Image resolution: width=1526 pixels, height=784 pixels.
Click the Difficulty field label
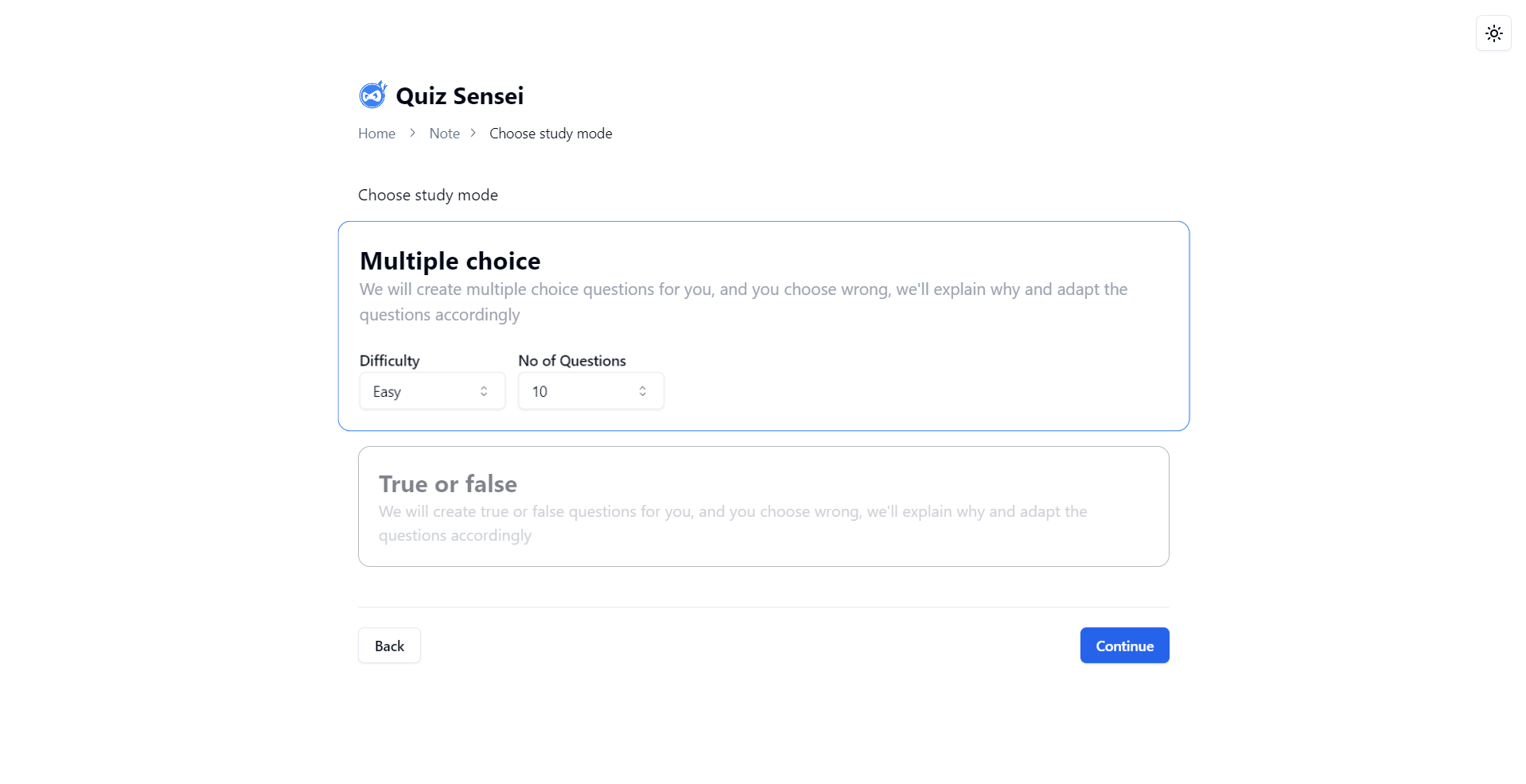click(x=389, y=361)
